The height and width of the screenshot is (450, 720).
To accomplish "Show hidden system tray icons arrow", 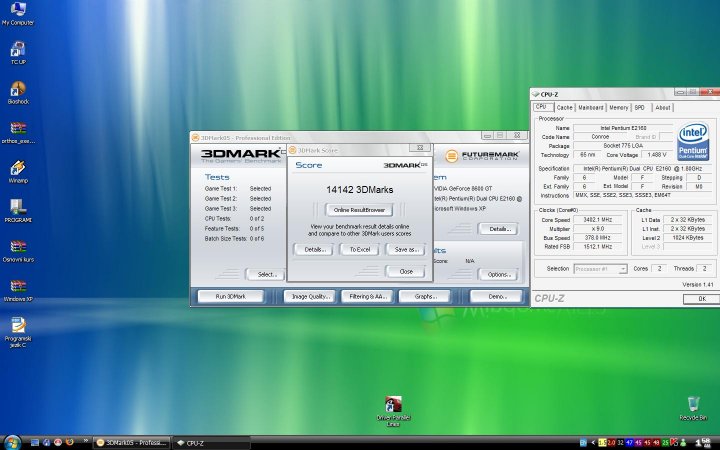I will click(x=593, y=442).
